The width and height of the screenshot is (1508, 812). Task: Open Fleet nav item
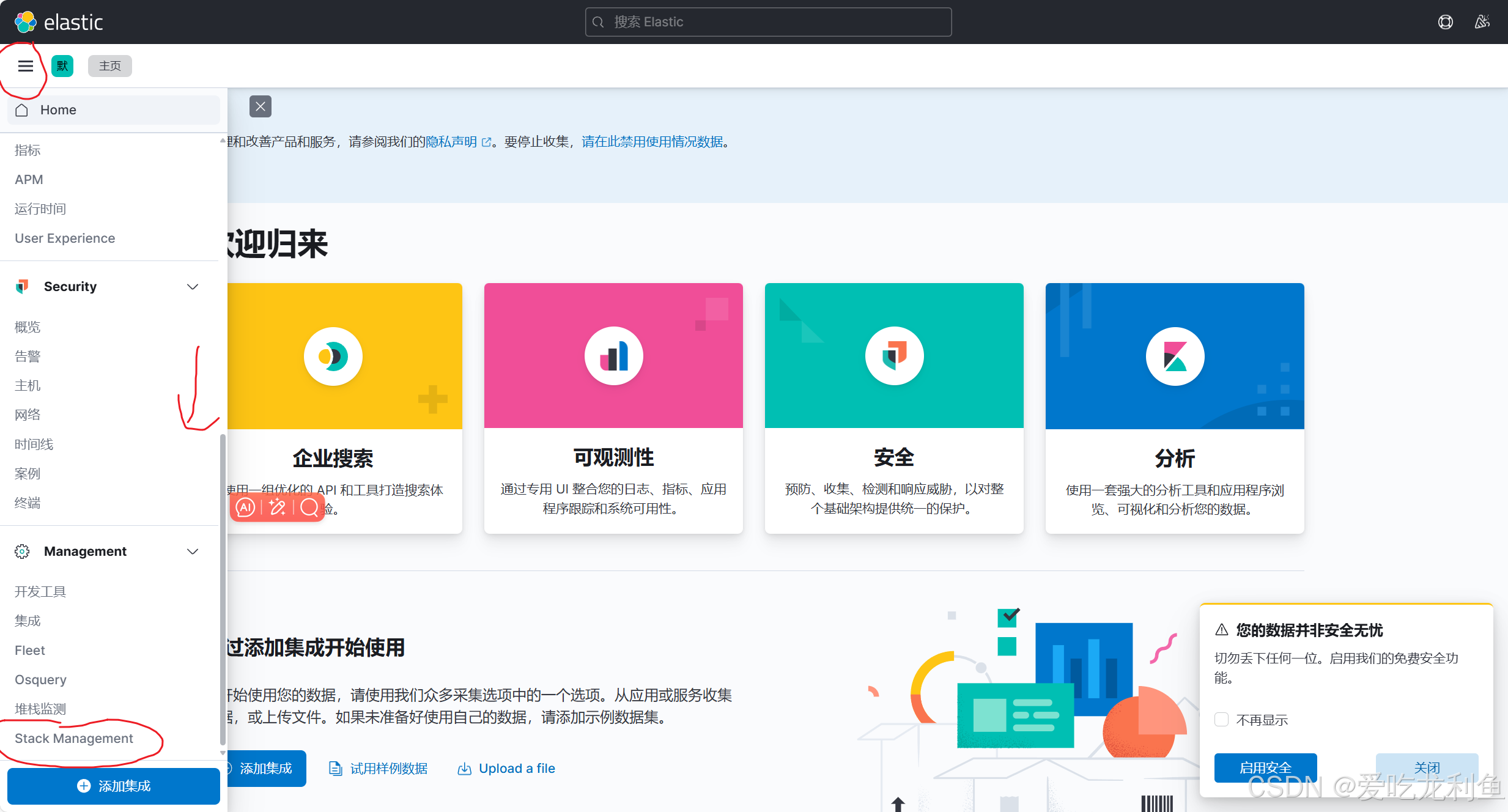tap(30, 651)
